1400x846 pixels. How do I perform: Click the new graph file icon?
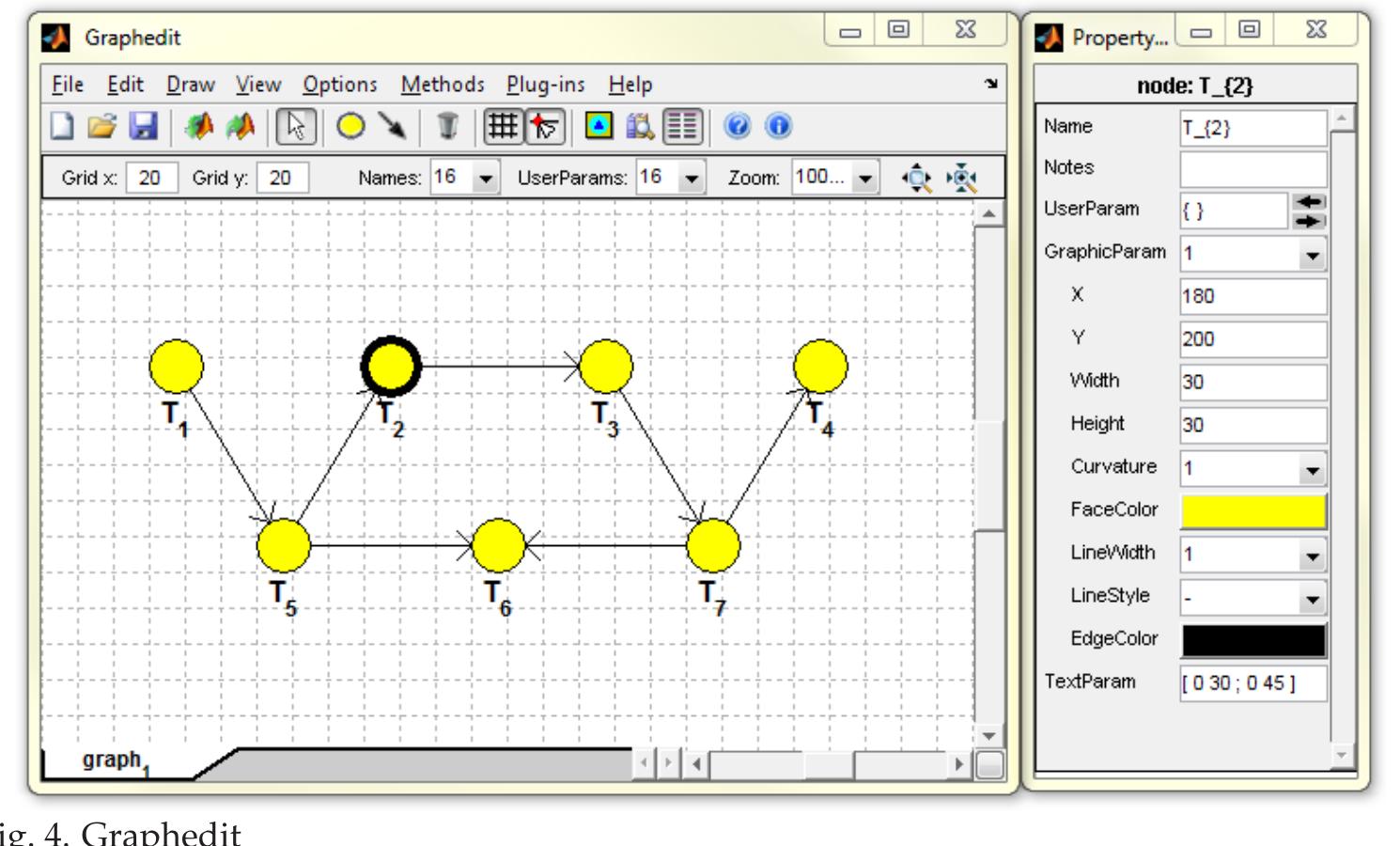click(x=62, y=126)
